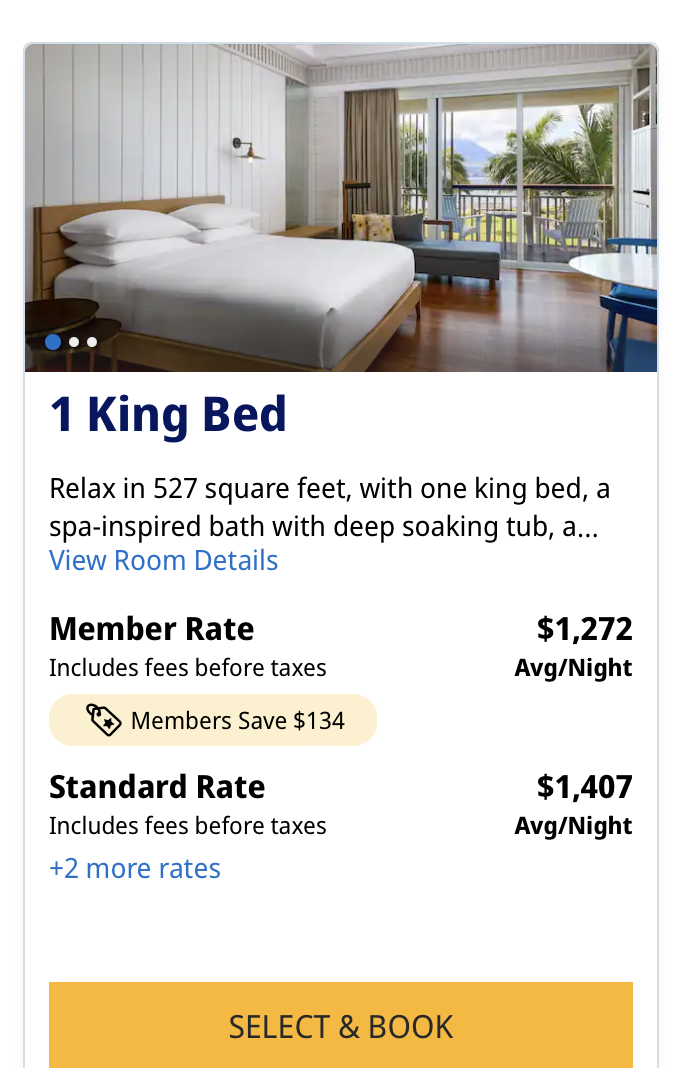The image size is (674, 1068).
Task: Click Avg/Night under the standard price
Action: [573, 826]
